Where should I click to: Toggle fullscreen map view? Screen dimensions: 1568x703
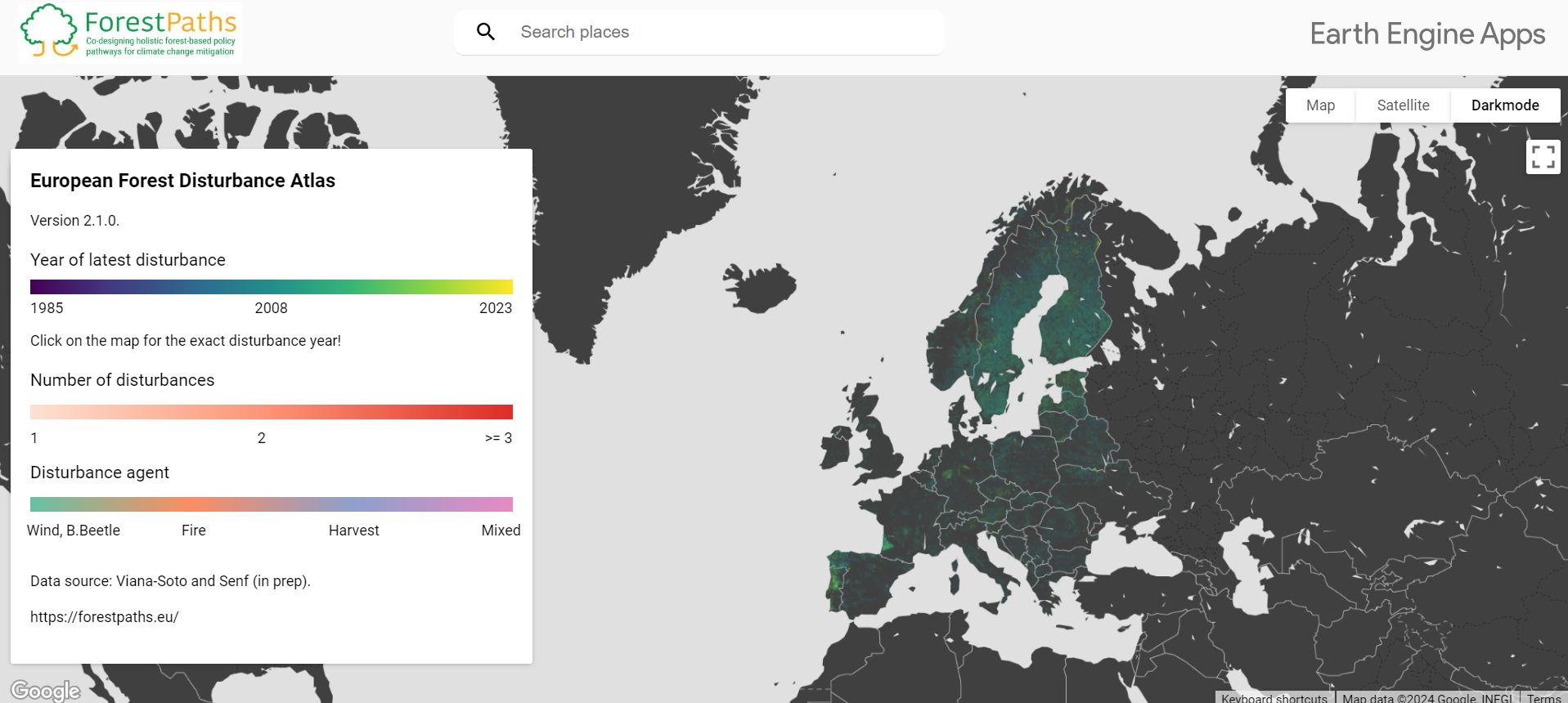[x=1543, y=157]
